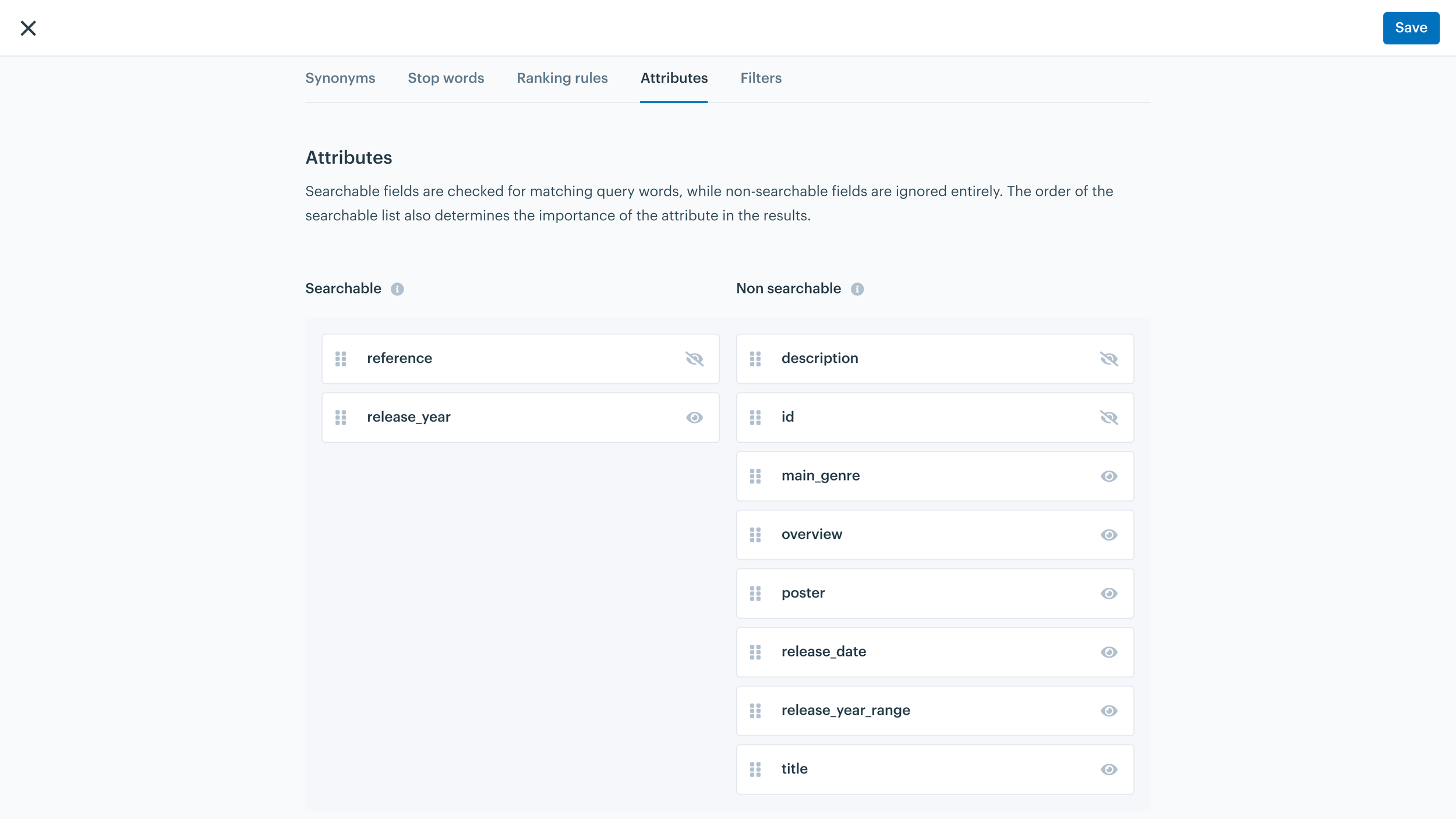Switch to the Synonyms tab
1456x819 pixels.
tap(340, 78)
